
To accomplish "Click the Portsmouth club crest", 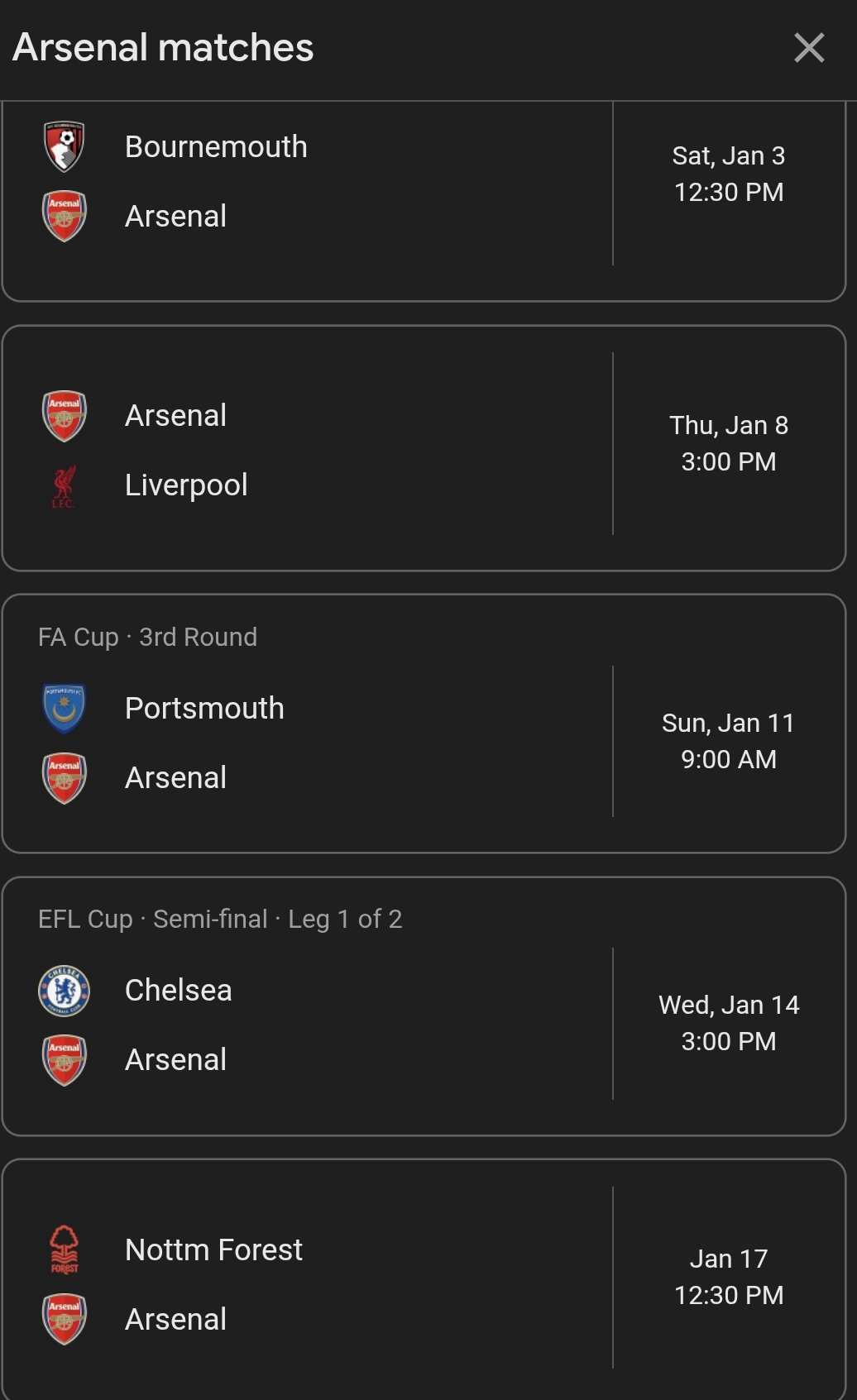I will coord(65,709).
